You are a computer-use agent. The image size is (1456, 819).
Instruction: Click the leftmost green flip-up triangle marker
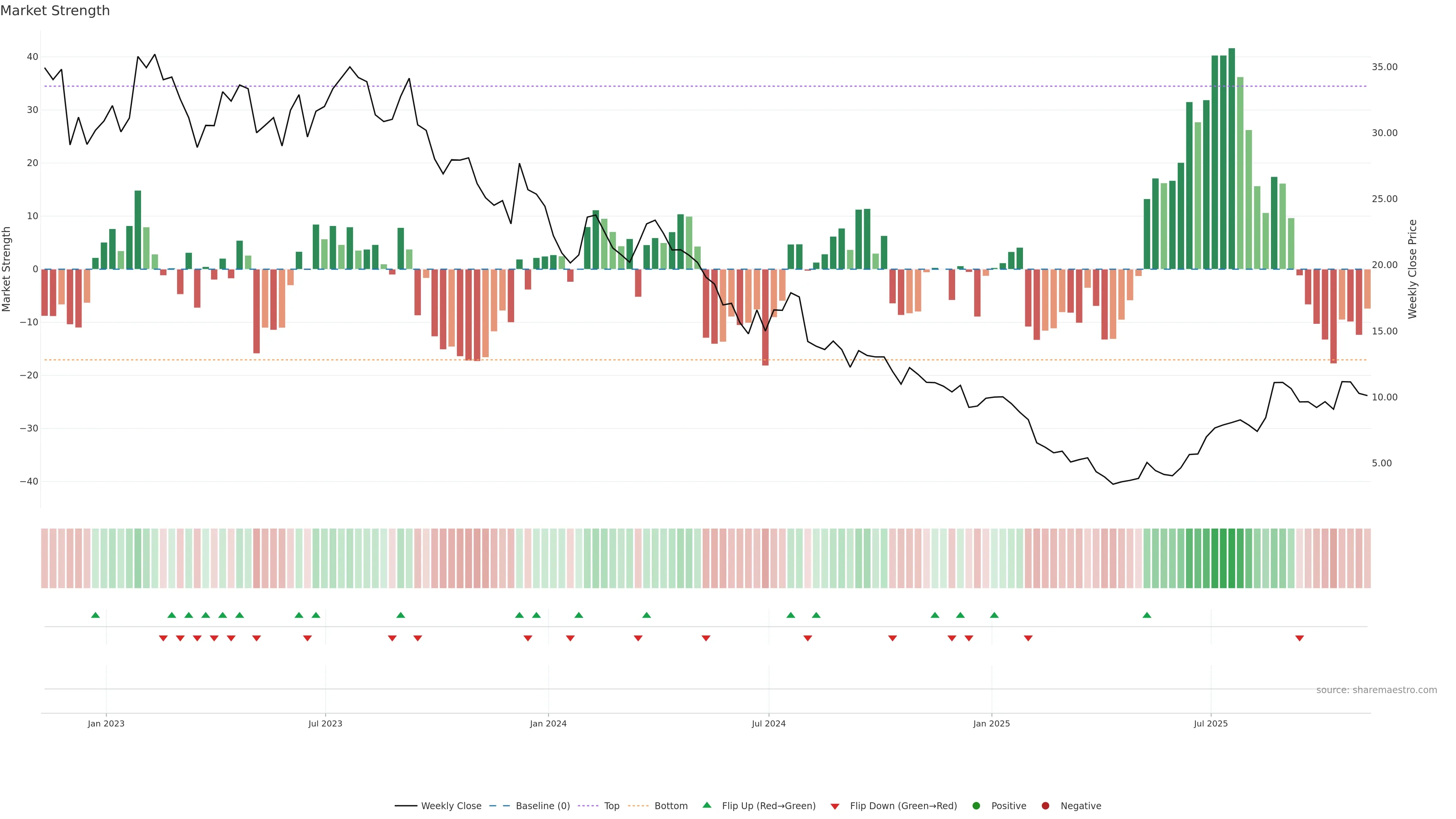pos(96,615)
